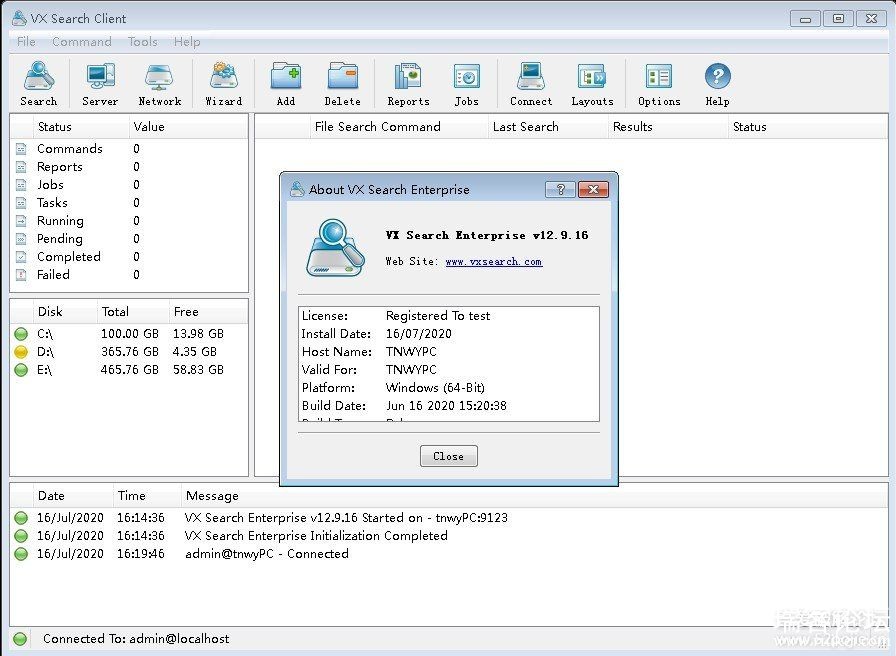Click the Running status row icon
896x656 pixels.
point(21,221)
